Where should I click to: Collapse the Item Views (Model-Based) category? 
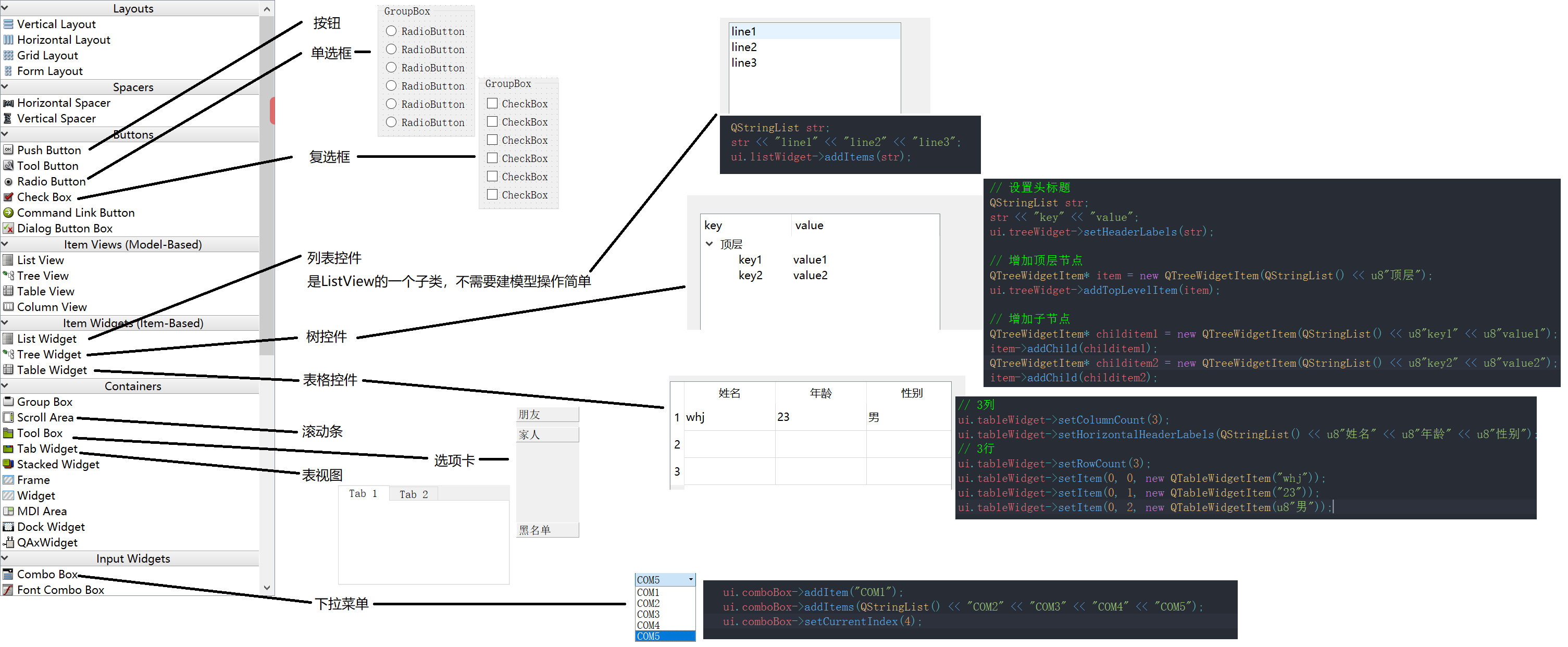pos(5,244)
